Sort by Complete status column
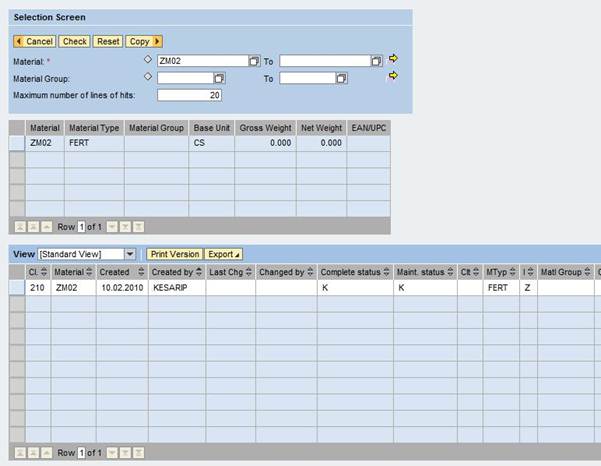The width and height of the screenshot is (601, 466). [386, 272]
